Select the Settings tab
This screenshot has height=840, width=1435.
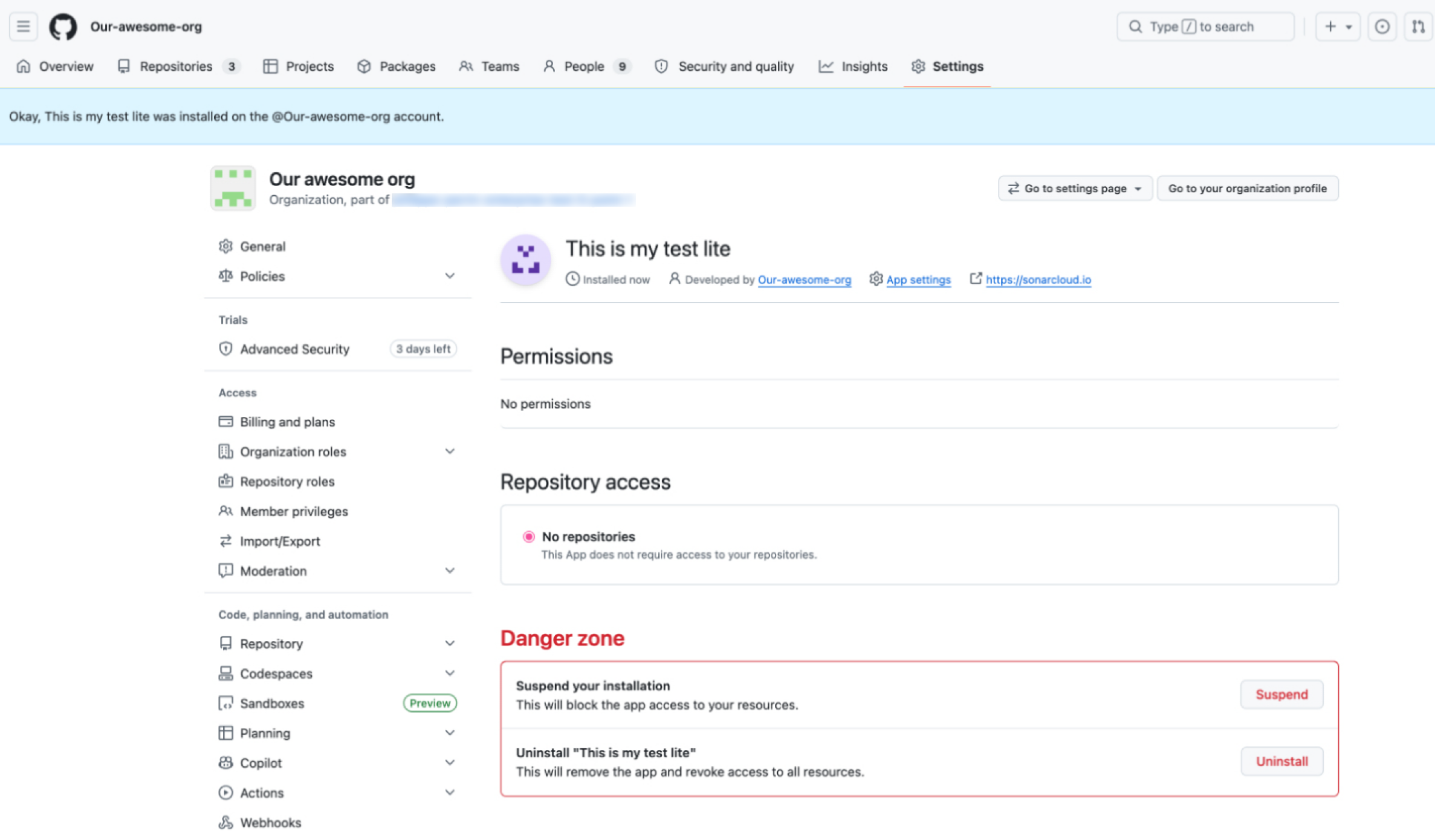(947, 66)
